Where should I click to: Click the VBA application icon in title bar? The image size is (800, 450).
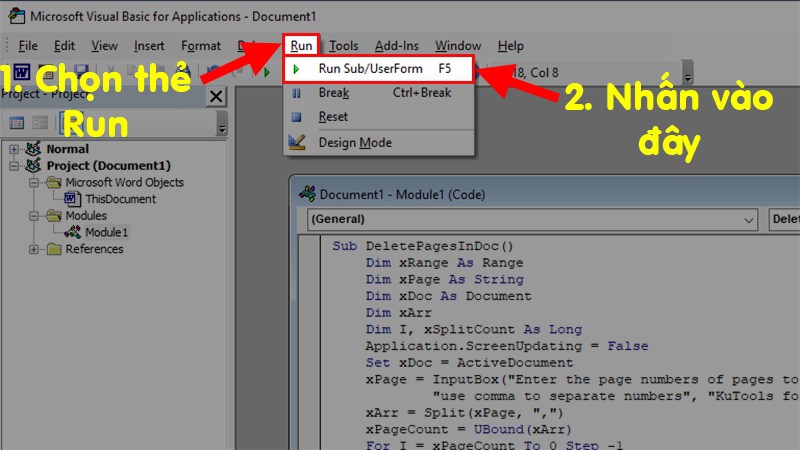pyautogui.click(x=16, y=16)
